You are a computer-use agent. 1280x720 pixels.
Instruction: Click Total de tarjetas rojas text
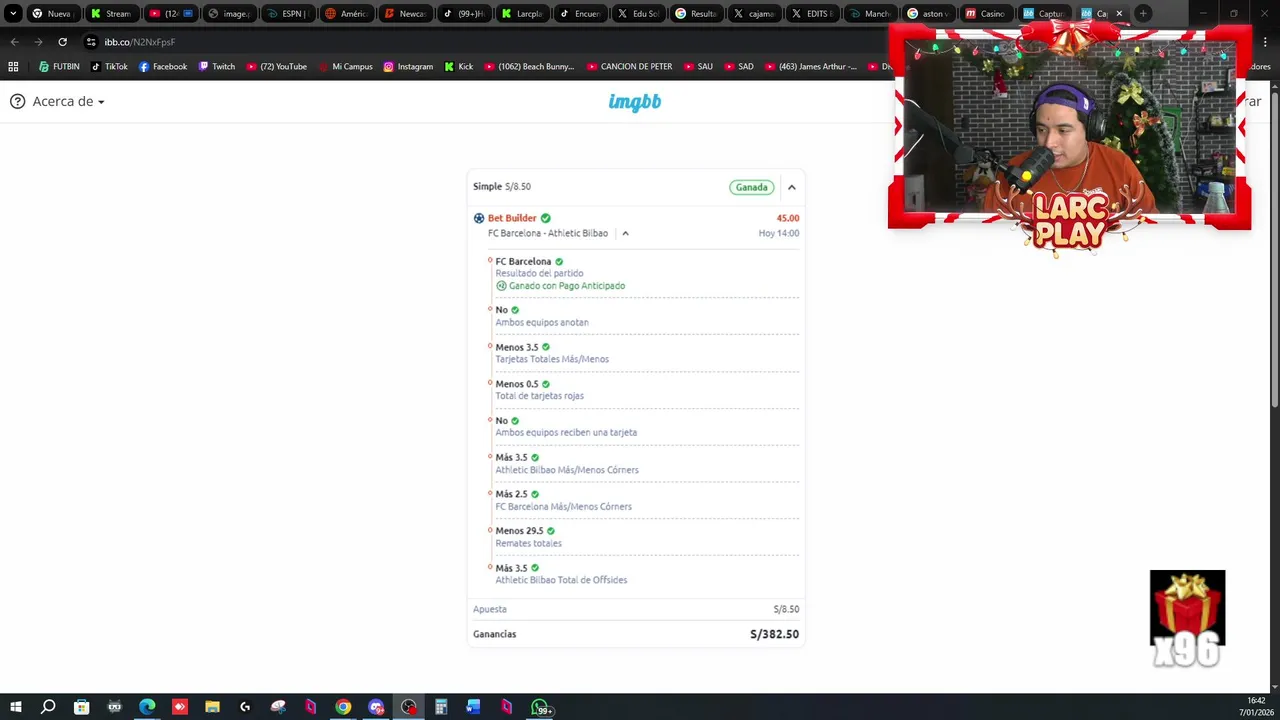pyautogui.click(x=540, y=396)
